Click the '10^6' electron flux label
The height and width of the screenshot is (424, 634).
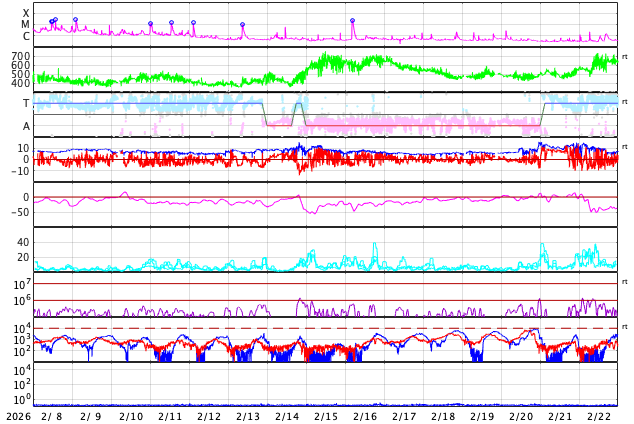tap(22, 301)
